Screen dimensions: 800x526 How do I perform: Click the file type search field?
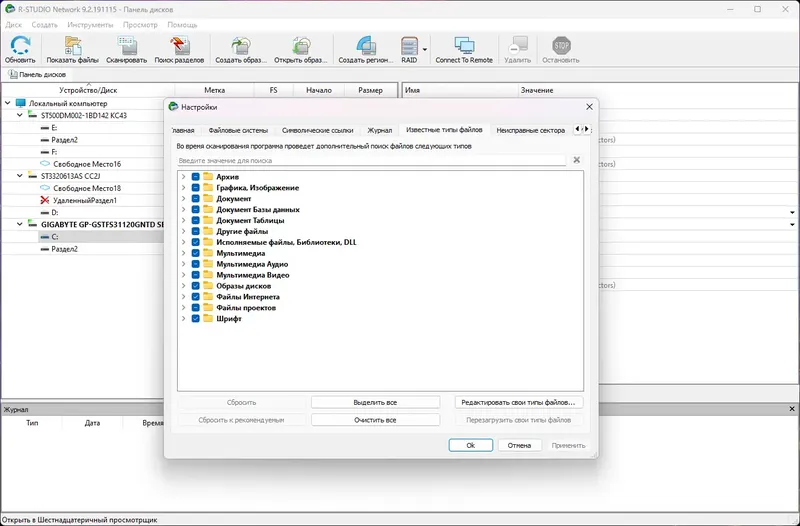pos(371,160)
